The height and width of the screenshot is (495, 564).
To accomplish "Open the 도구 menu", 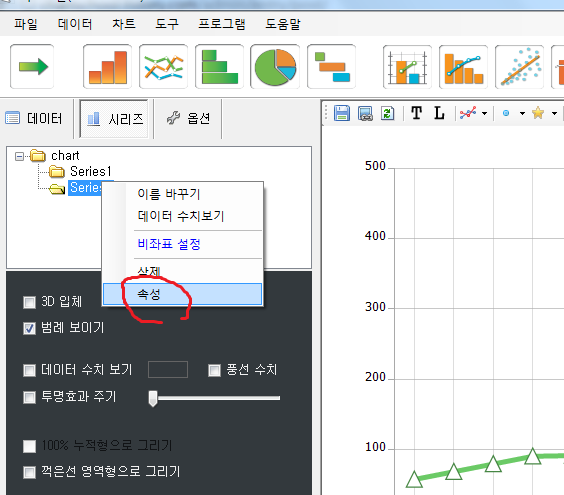I will (167, 24).
